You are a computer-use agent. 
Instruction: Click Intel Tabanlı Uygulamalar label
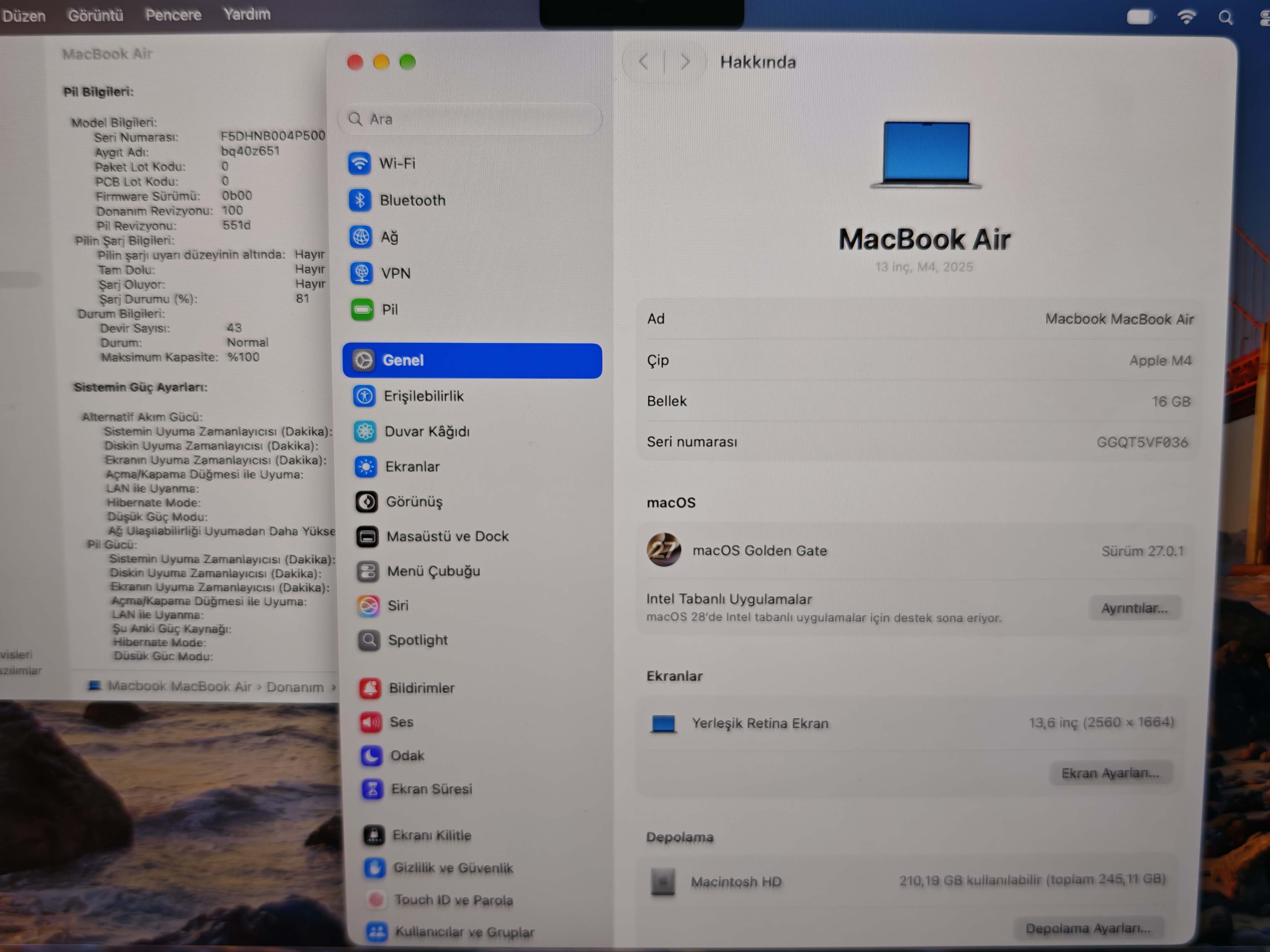729,599
